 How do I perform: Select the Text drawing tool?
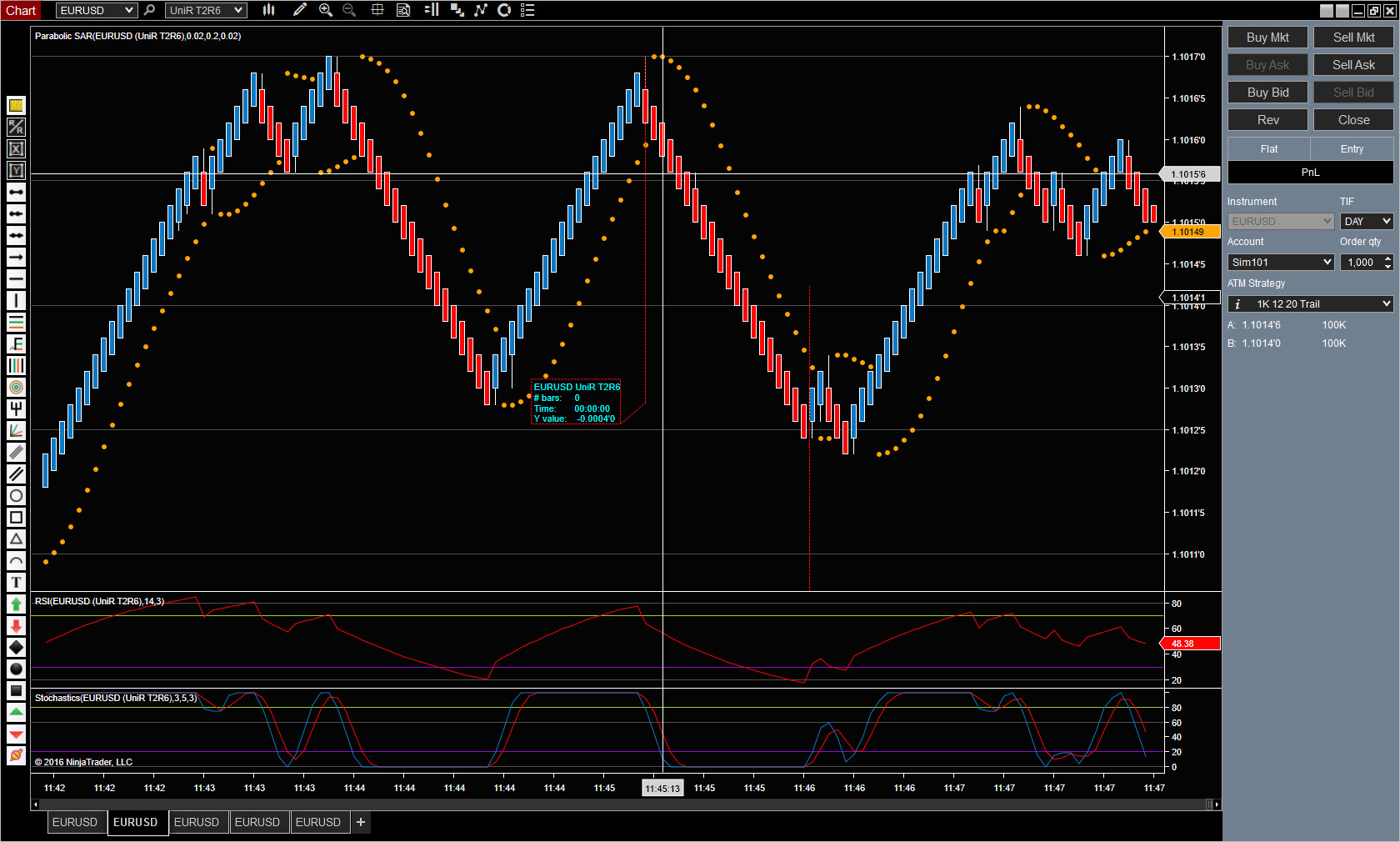coord(16,582)
